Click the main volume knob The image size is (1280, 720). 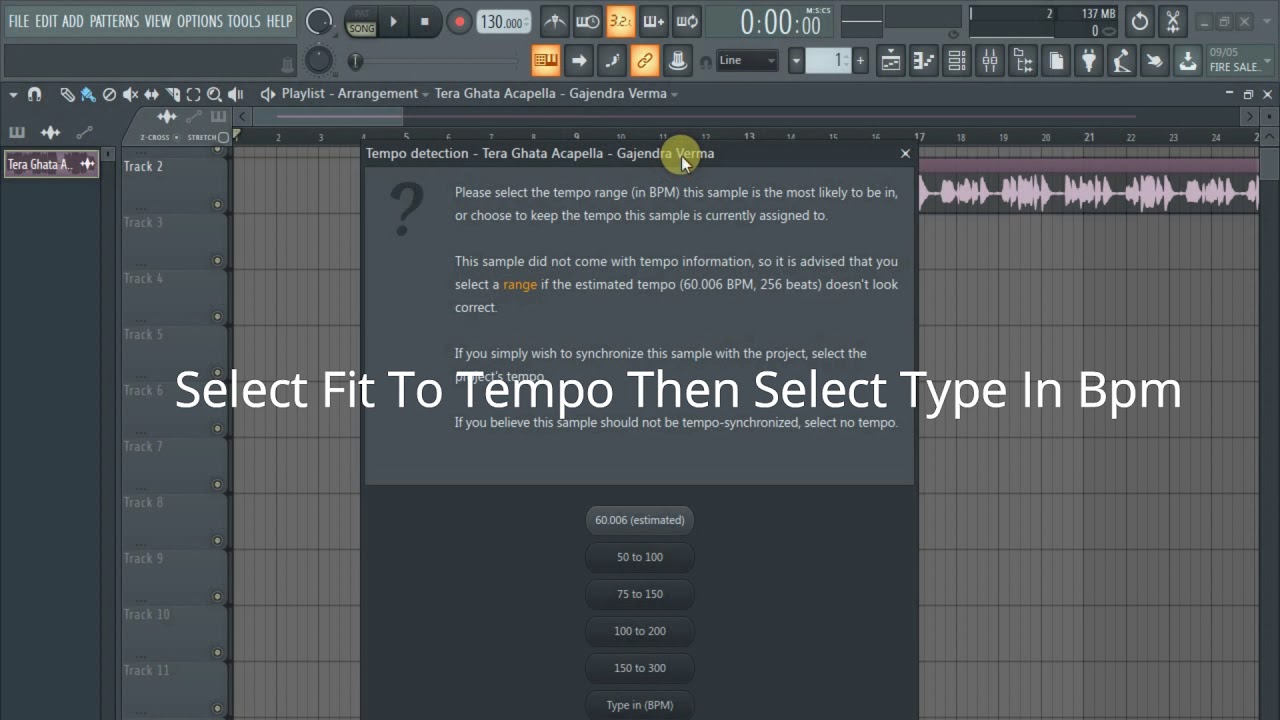click(x=319, y=21)
